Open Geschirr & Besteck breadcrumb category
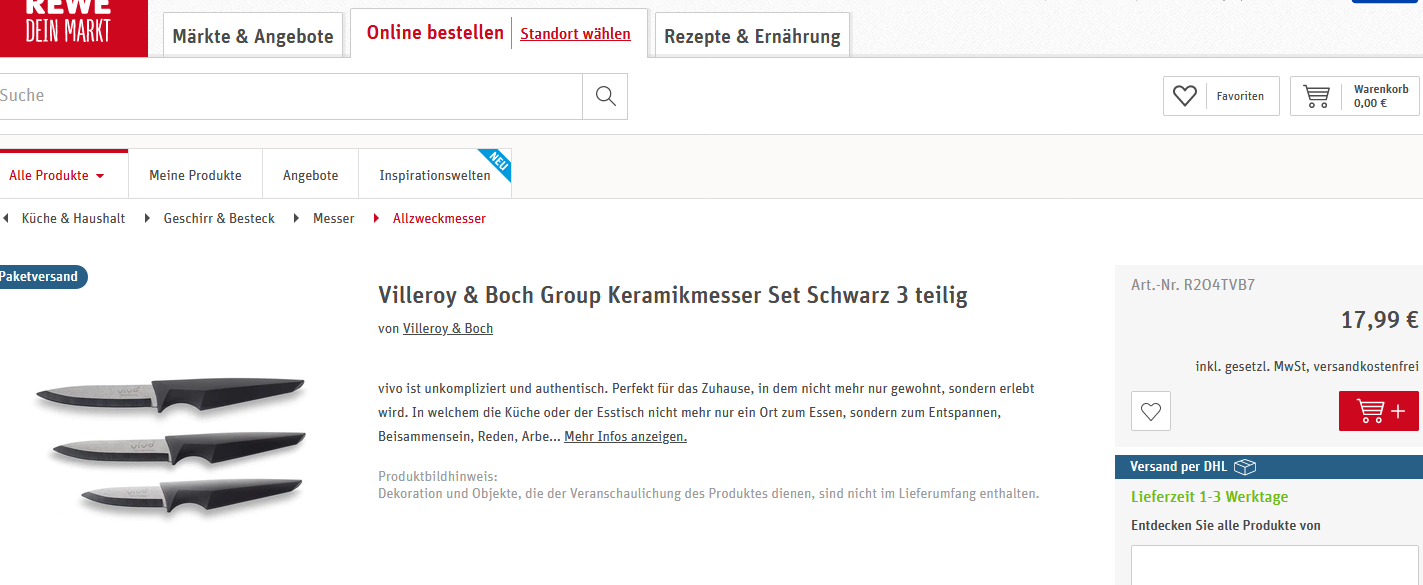 [x=218, y=218]
